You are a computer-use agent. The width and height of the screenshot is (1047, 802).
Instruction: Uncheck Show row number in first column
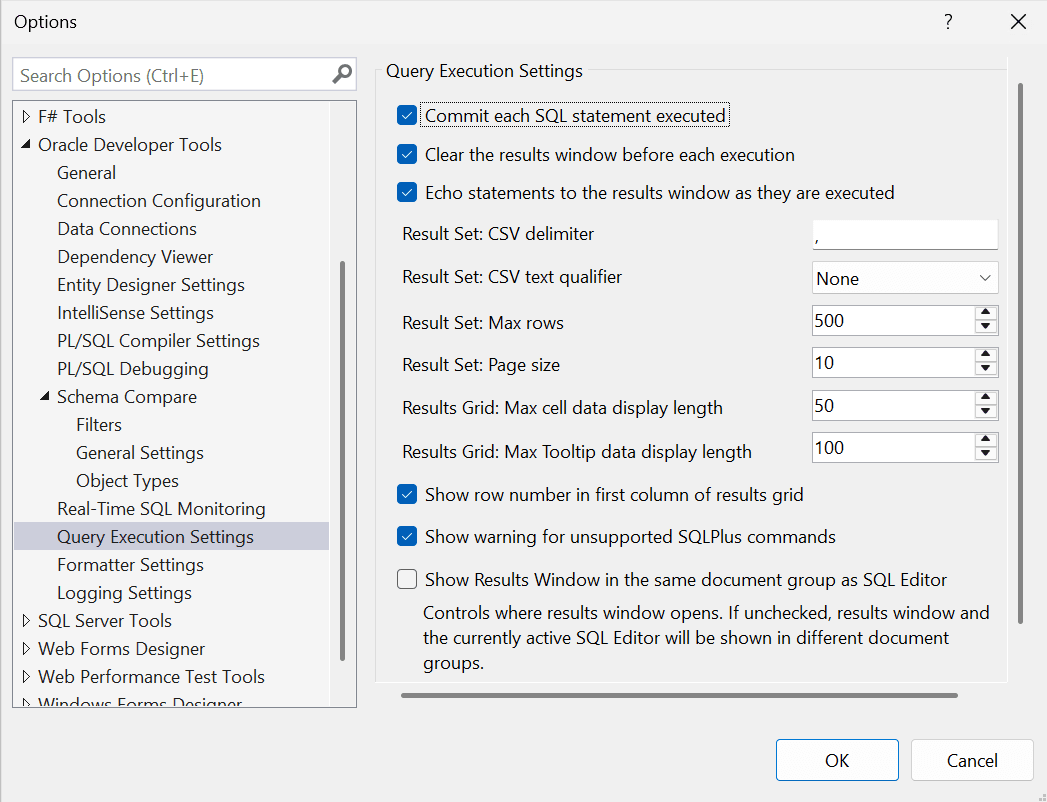[406, 494]
